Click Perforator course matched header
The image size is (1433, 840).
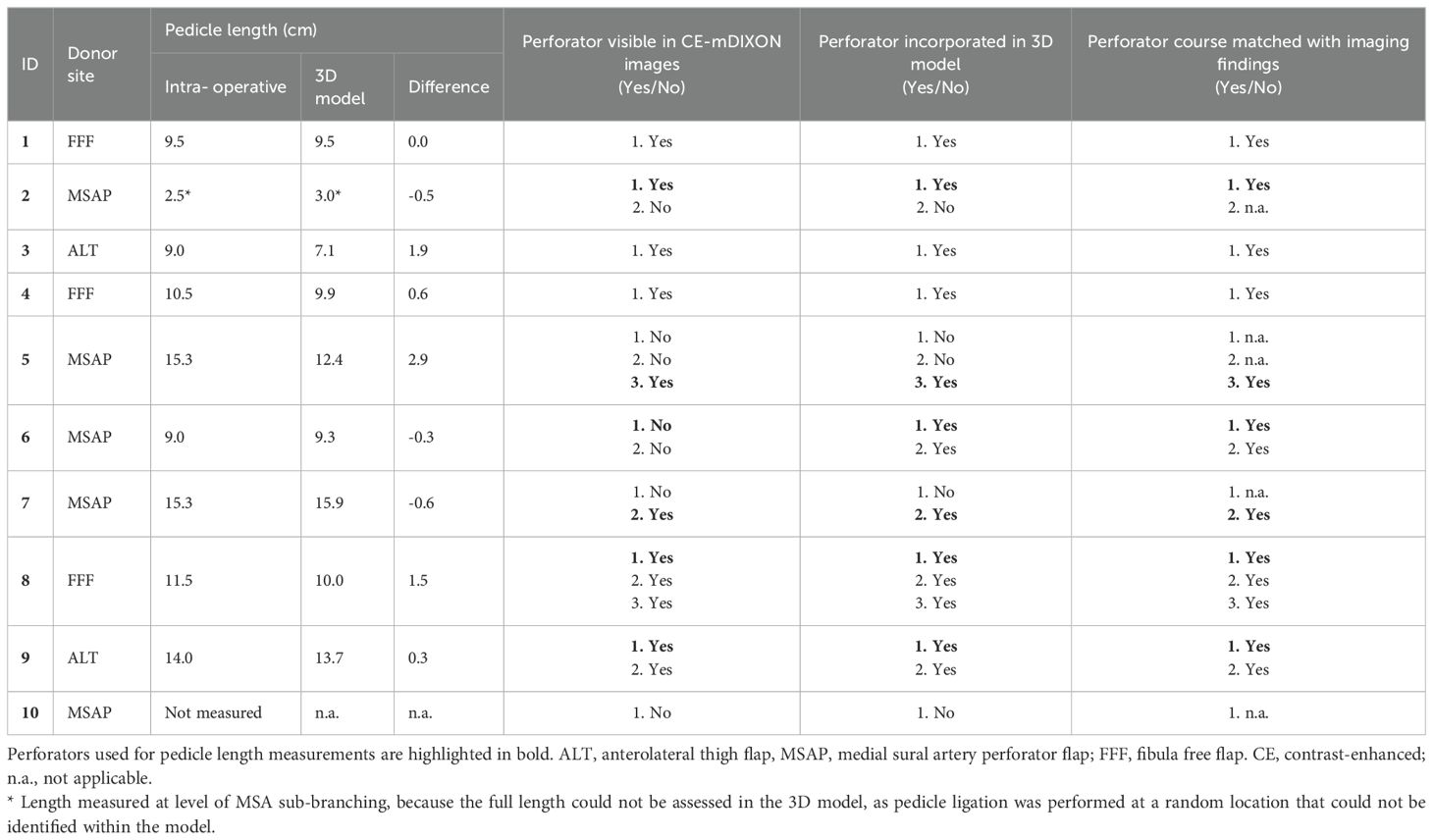point(1247,65)
